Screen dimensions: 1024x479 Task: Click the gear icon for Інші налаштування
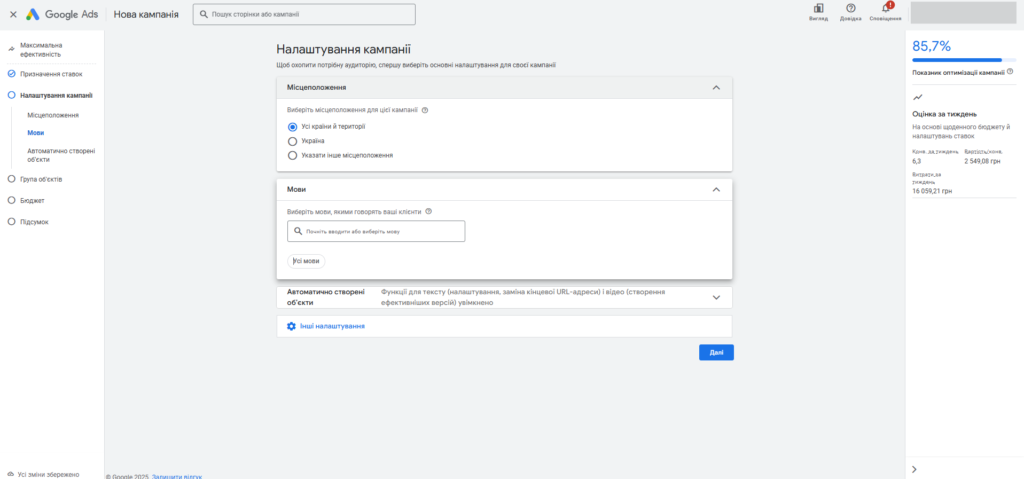(x=291, y=326)
